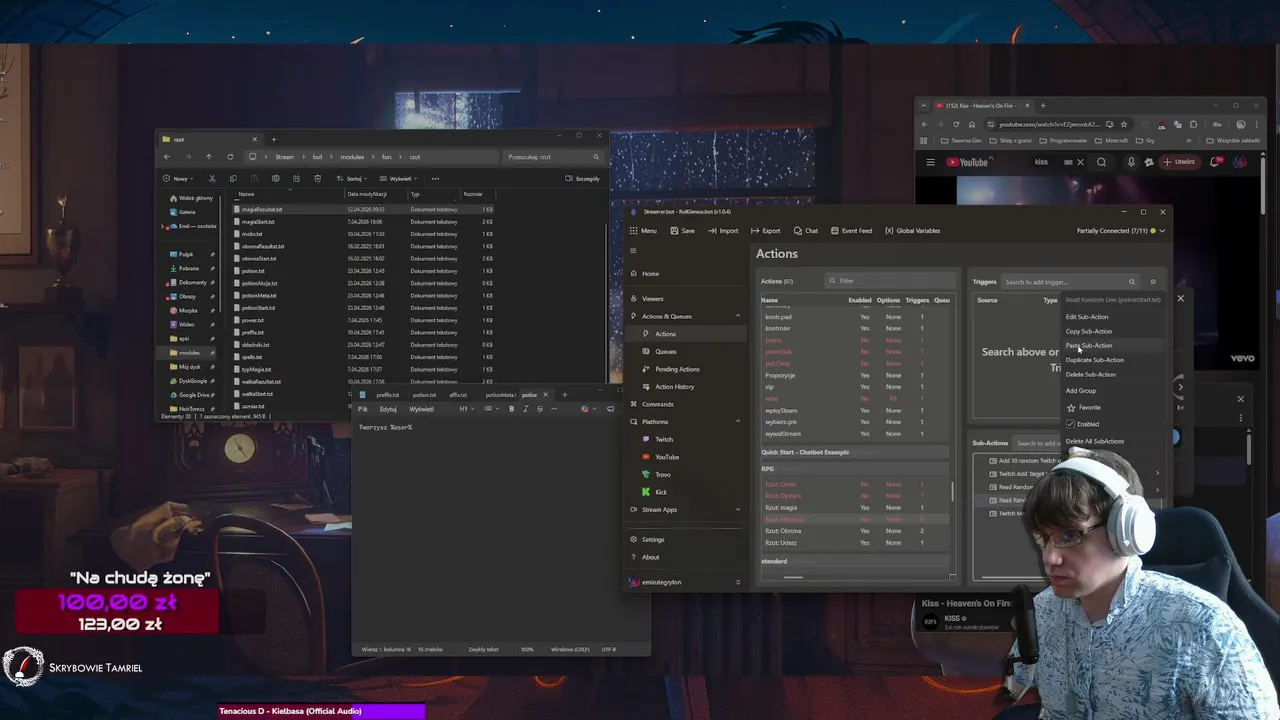The image size is (1280, 720).
Task: Click the Explorer up-directory arrow
Action: [208, 157]
